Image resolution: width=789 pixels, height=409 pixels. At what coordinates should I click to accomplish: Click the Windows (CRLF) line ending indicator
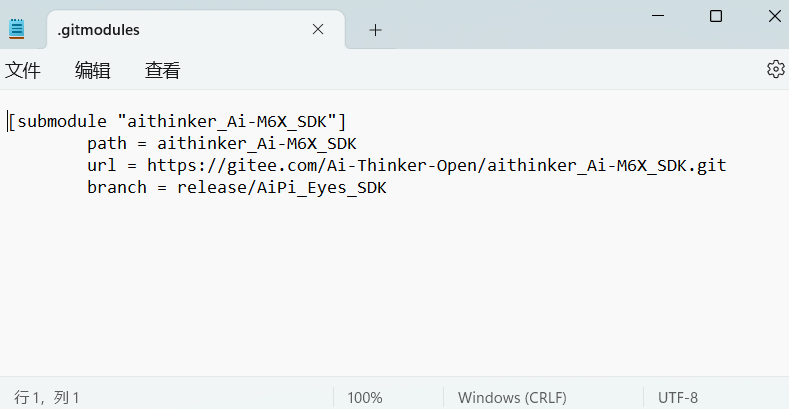point(512,398)
